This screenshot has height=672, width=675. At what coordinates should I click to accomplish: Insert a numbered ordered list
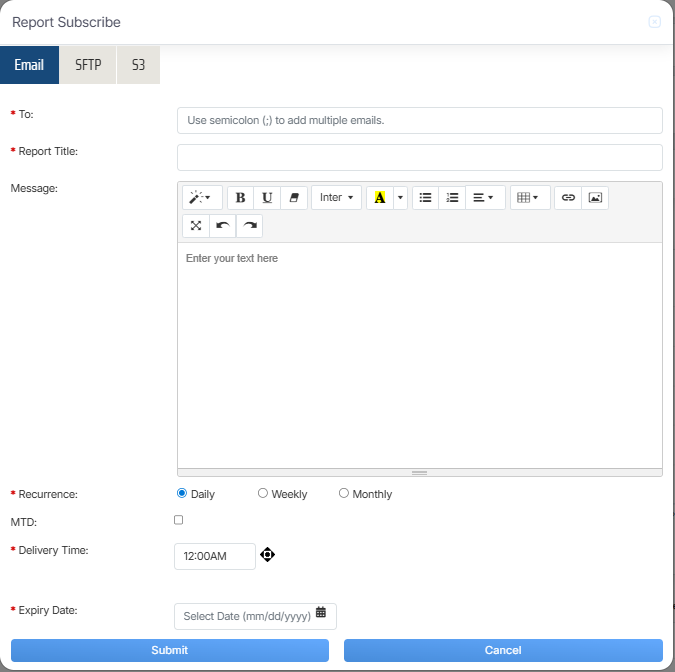452,198
